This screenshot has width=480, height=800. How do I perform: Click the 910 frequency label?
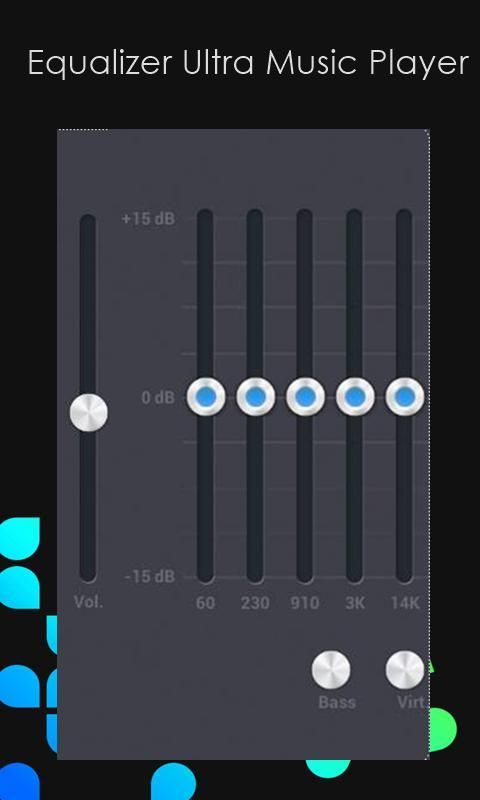305,603
